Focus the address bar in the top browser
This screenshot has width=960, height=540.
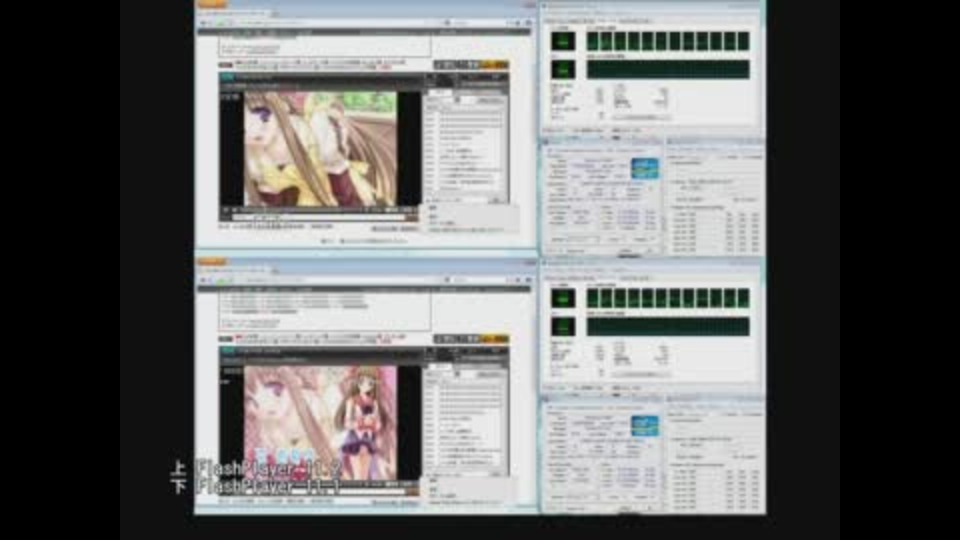[336, 23]
